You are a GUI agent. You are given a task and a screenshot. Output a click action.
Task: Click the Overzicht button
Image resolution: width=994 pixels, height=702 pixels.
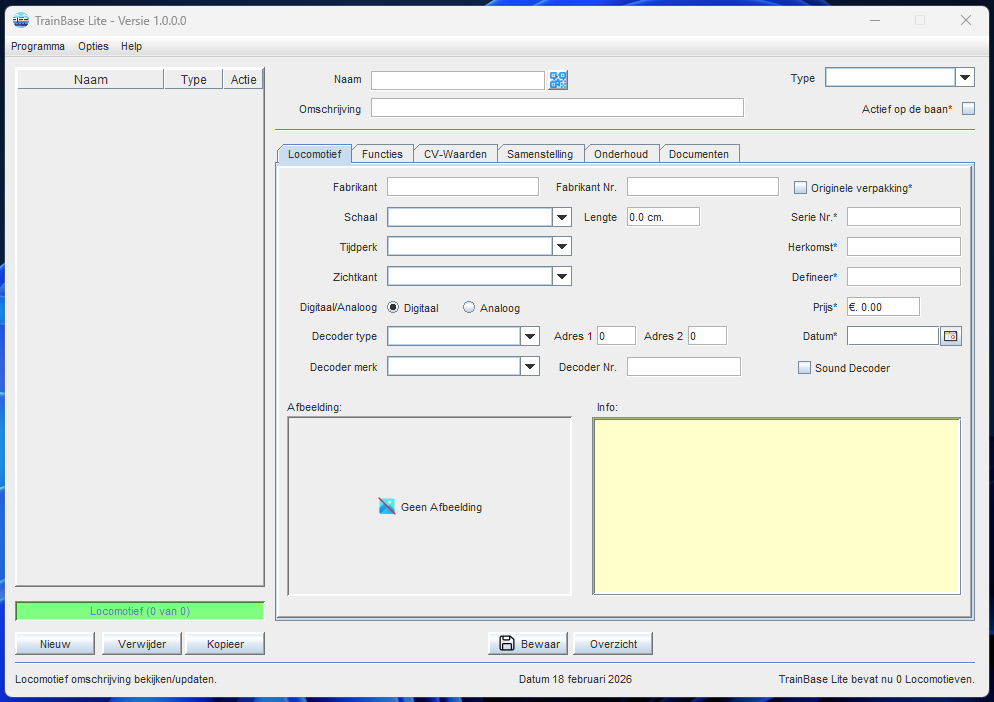pyautogui.click(x=613, y=644)
